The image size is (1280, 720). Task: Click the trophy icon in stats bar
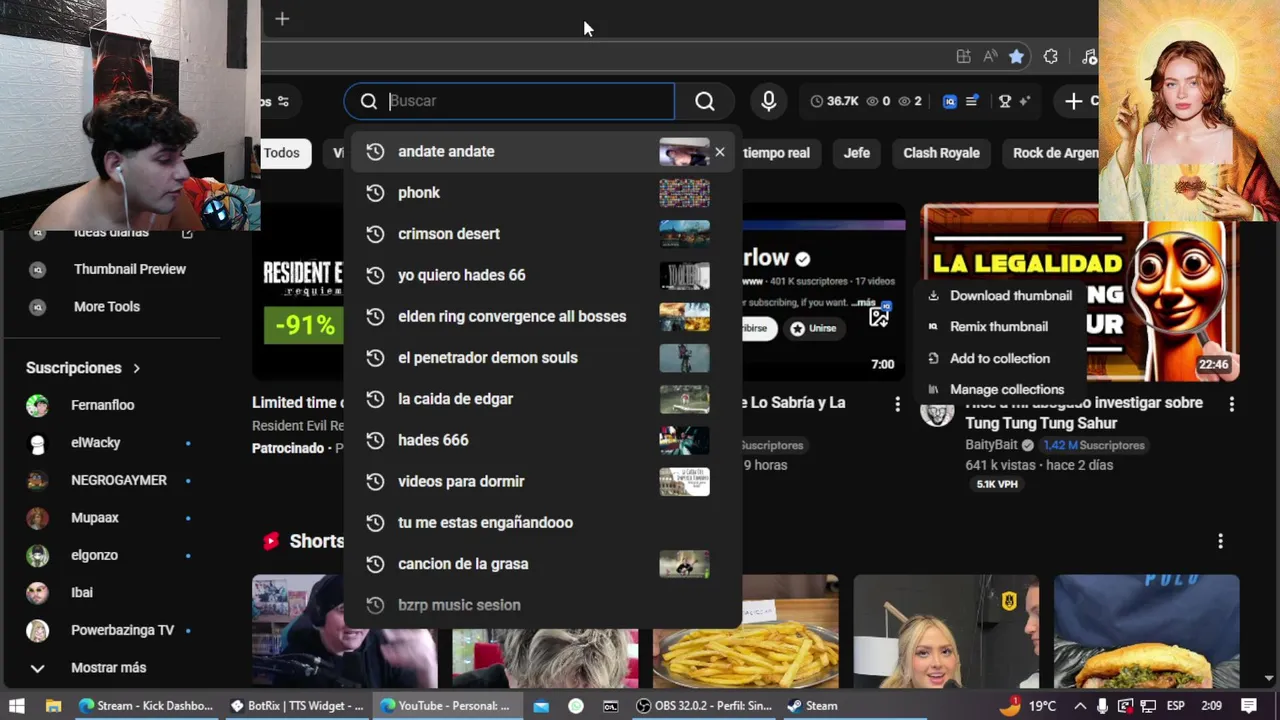(1005, 101)
